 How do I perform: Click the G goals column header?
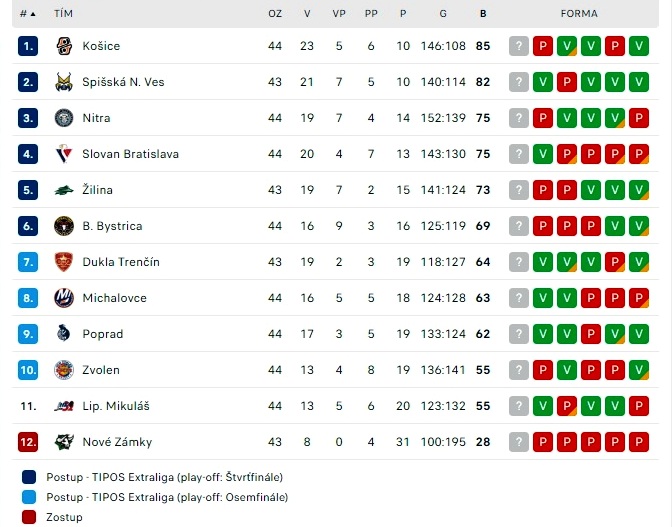point(443,14)
